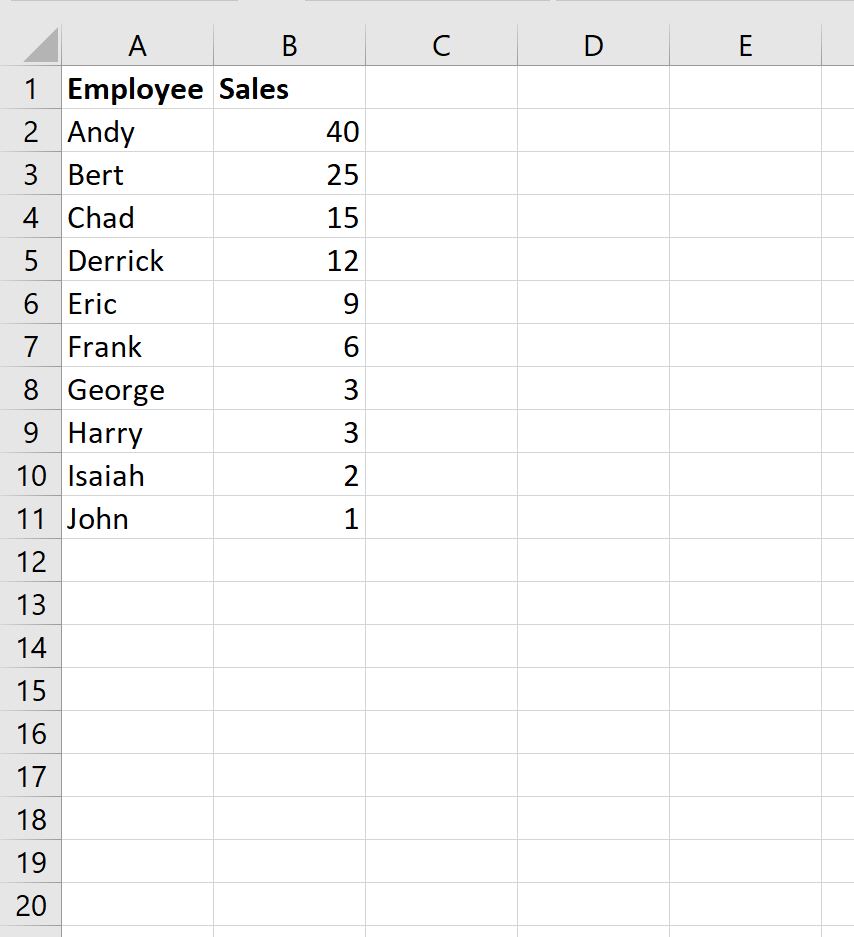Select the cell containing Derrick

[x=137, y=260]
